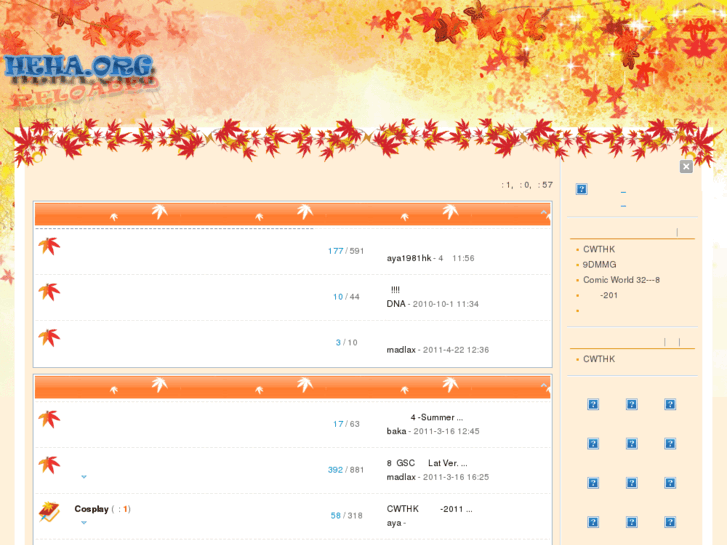Click the book icon beside the Cosplay forum

[49, 512]
